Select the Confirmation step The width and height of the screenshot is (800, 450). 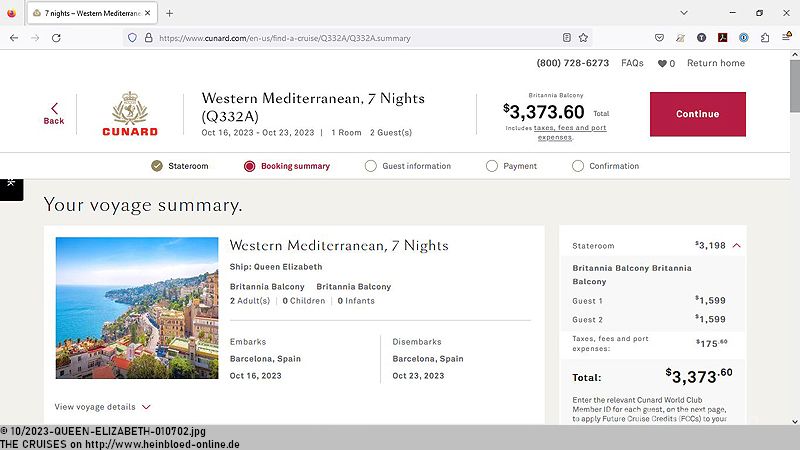[606, 166]
